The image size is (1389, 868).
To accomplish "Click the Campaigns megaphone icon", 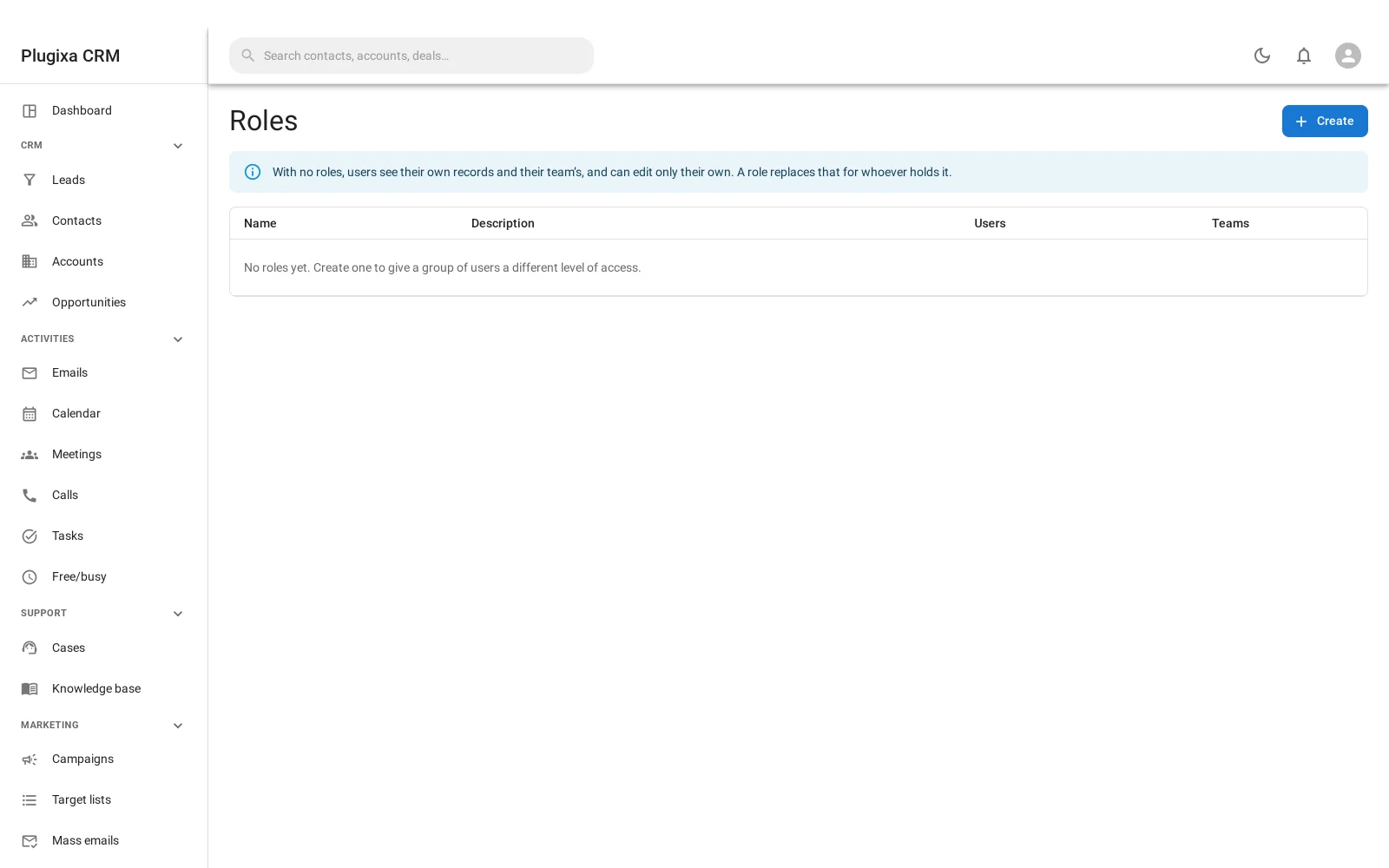I will (x=30, y=759).
